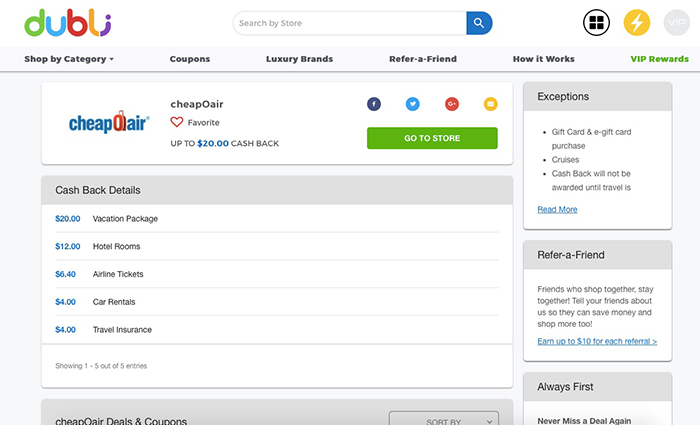The image size is (700, 425).
Task: Click the Cruises exception item
Action: 565,160
